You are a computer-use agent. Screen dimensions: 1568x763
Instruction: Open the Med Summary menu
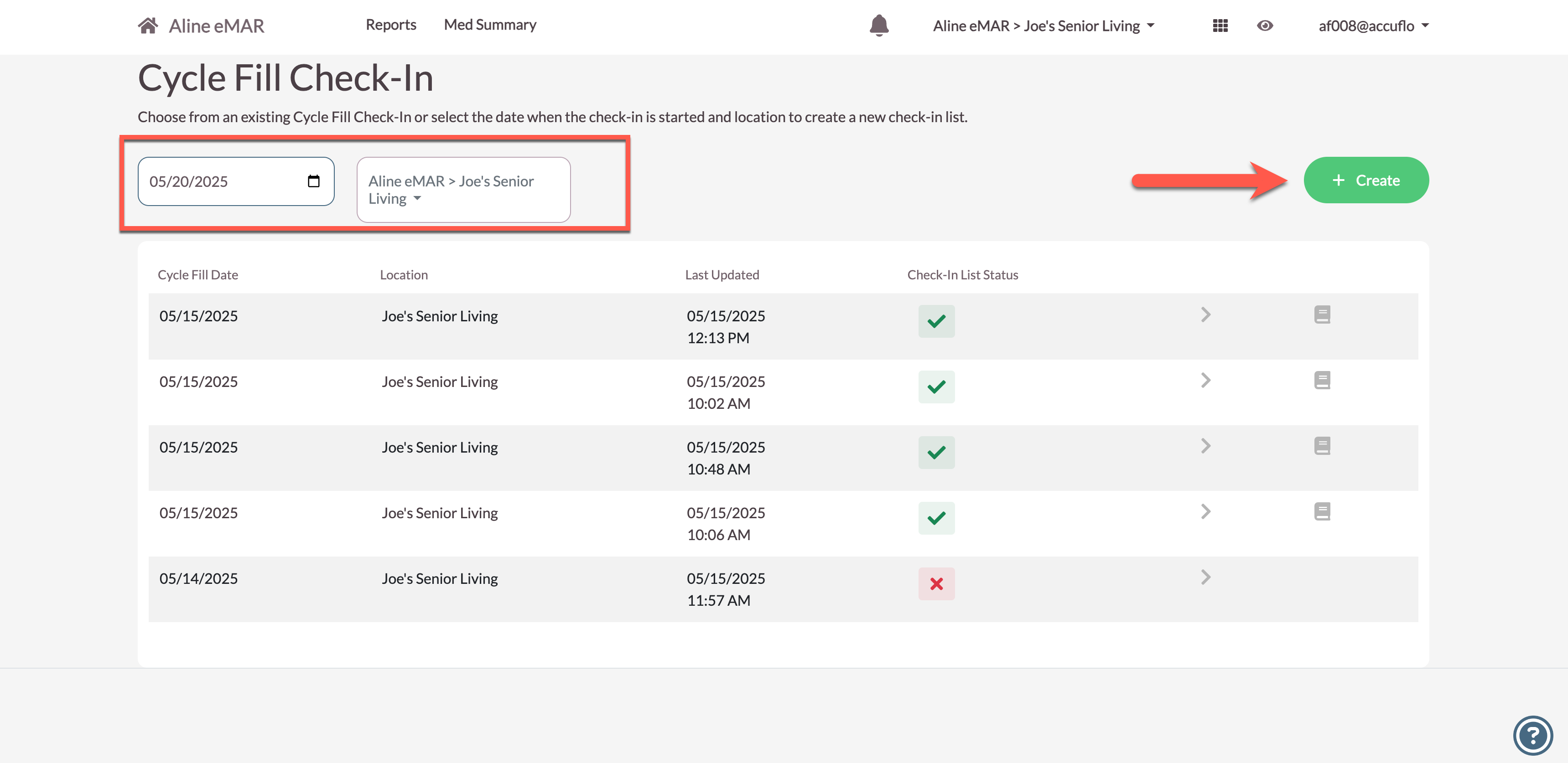click(490, 25)
